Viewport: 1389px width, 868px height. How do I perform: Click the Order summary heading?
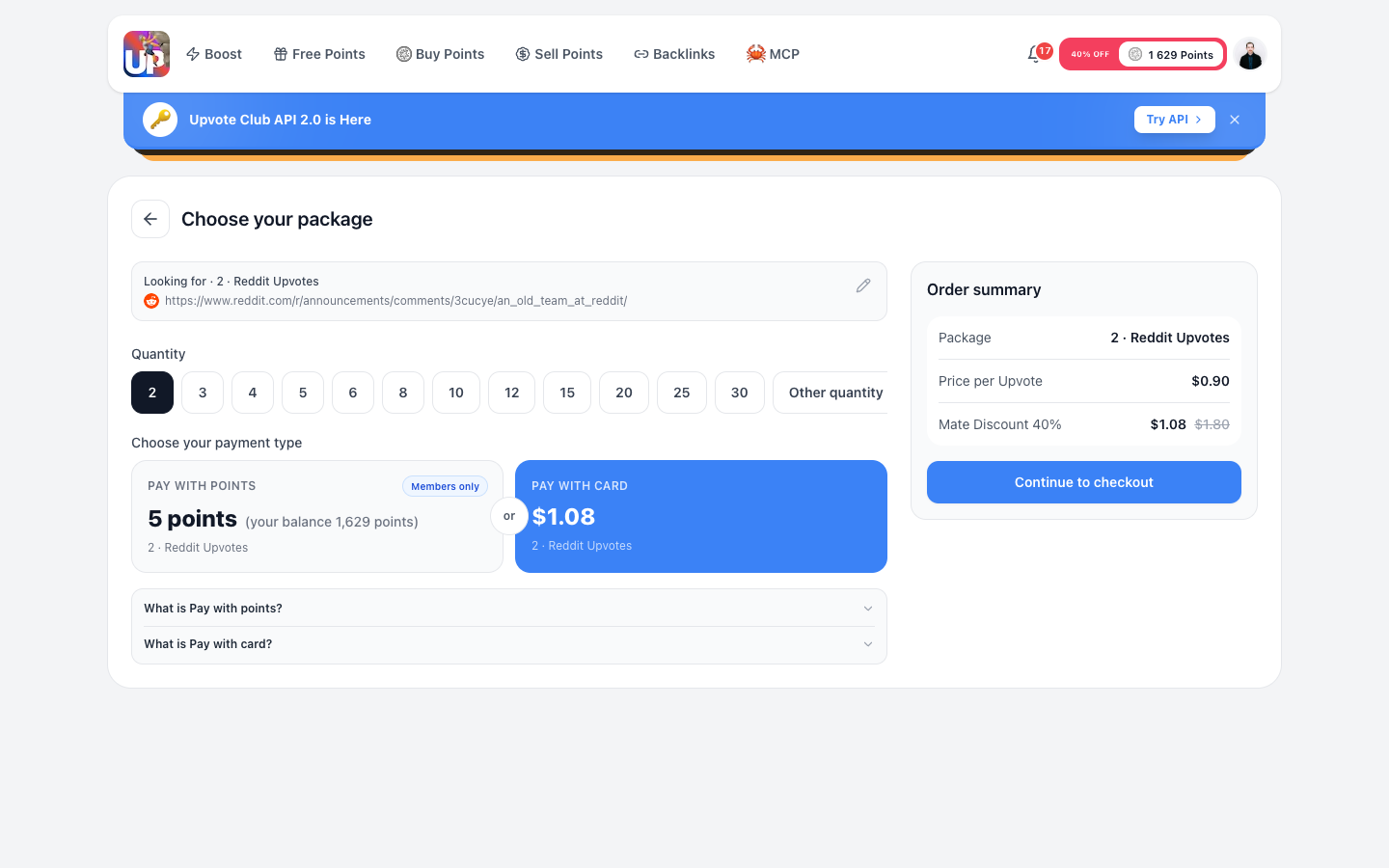coord(984,289)
